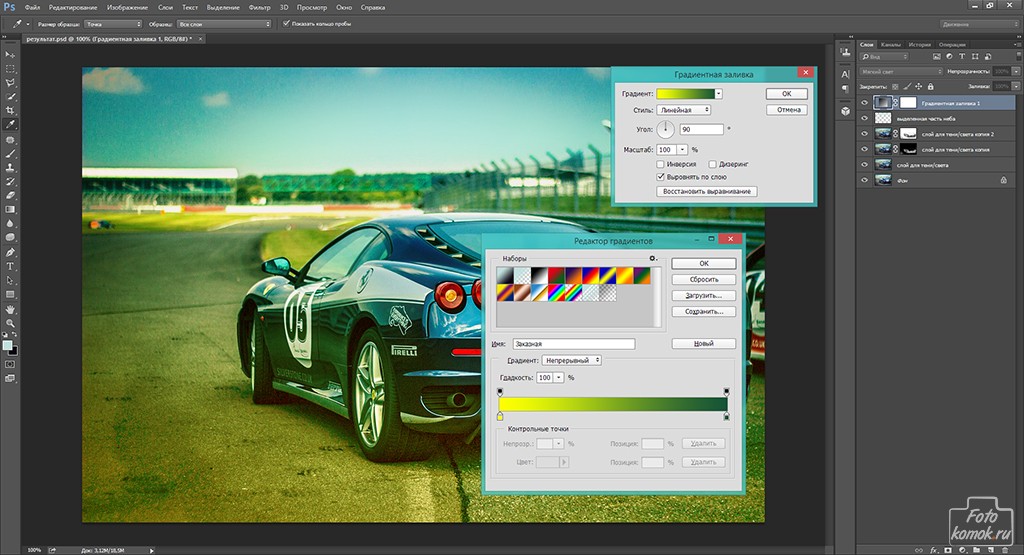Choose the Zoom magnifier tool
Screen dimensions: 1024x555
(x=11, y=323)
